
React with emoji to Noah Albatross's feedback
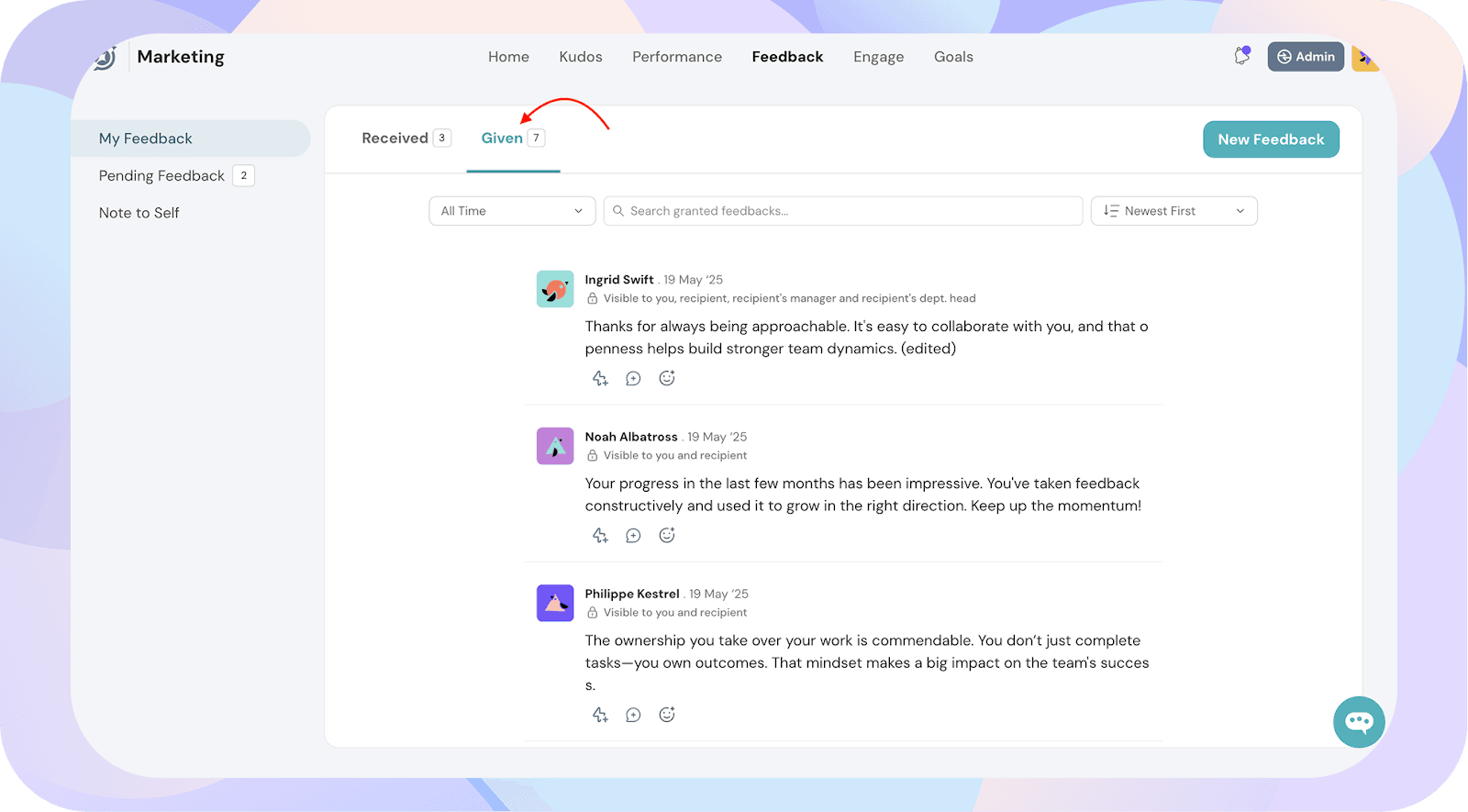point(667,535)
